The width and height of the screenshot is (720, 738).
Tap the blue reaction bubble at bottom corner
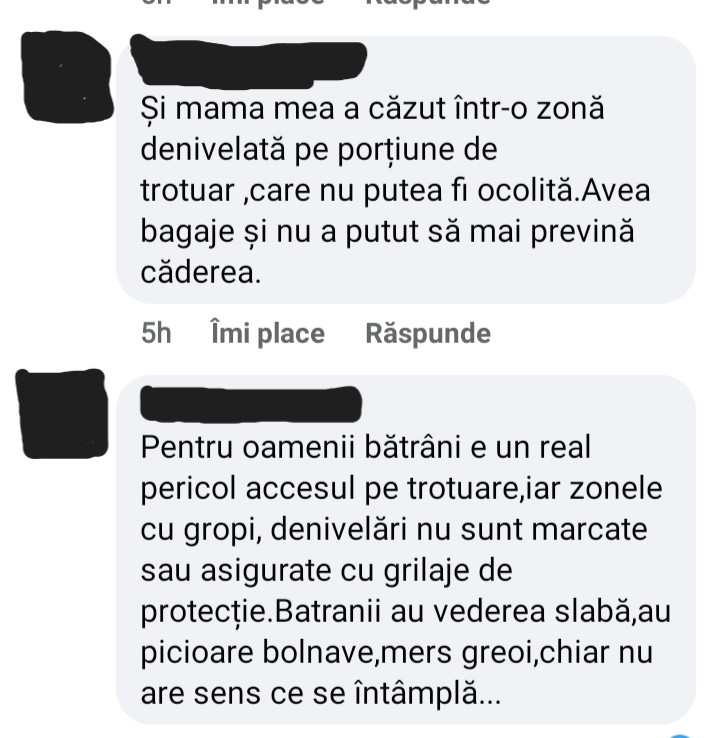pyautogui.click(x=678, y=736)
